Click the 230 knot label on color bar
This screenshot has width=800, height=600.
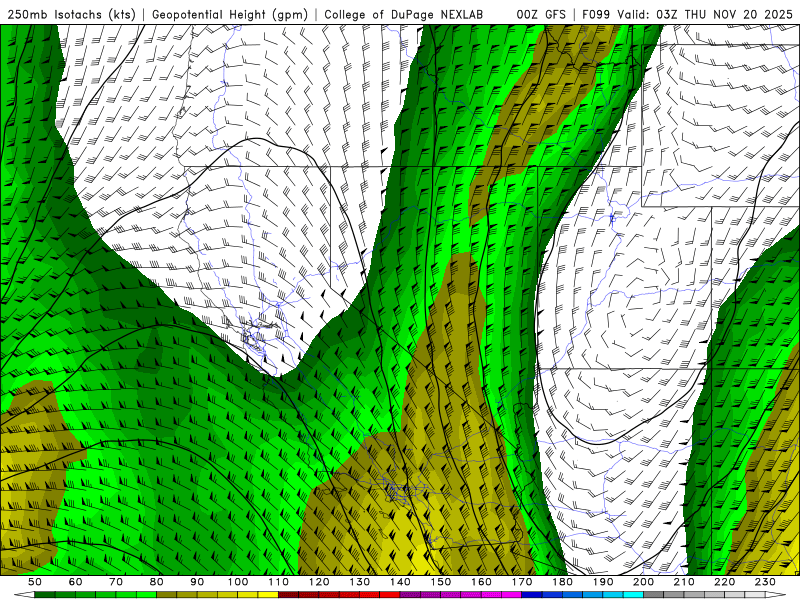pyautogui.click(x=765, y=582)
